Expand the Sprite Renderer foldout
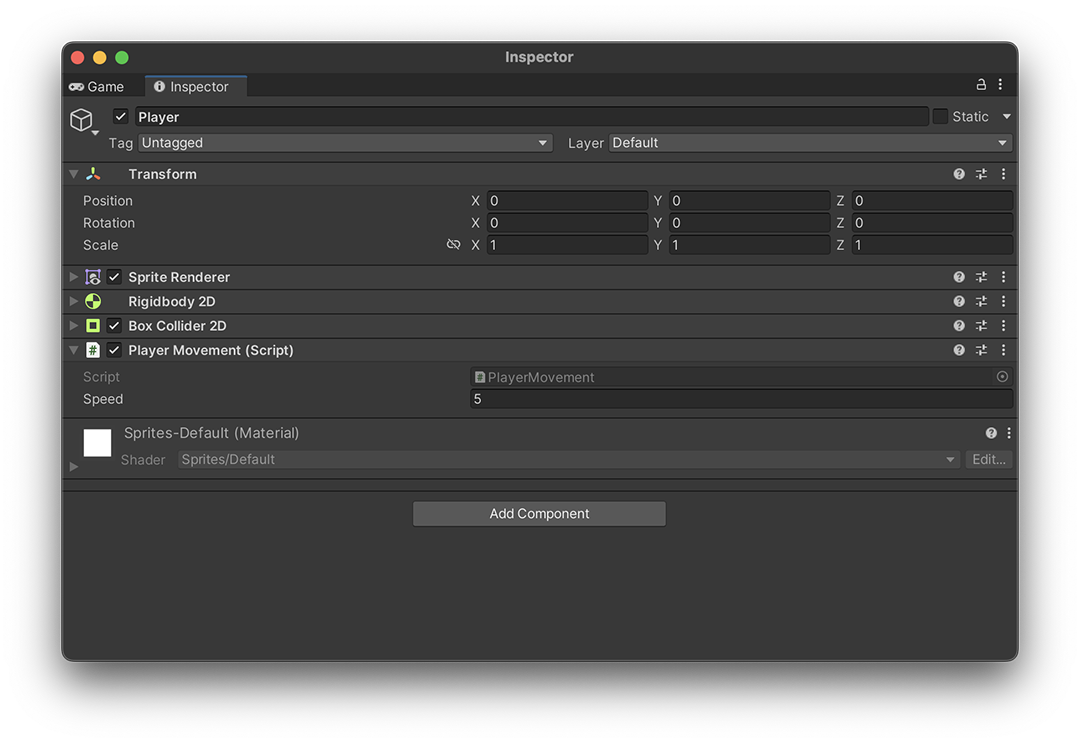This screenshot has height=743, width=1080. tap(74, 277)
